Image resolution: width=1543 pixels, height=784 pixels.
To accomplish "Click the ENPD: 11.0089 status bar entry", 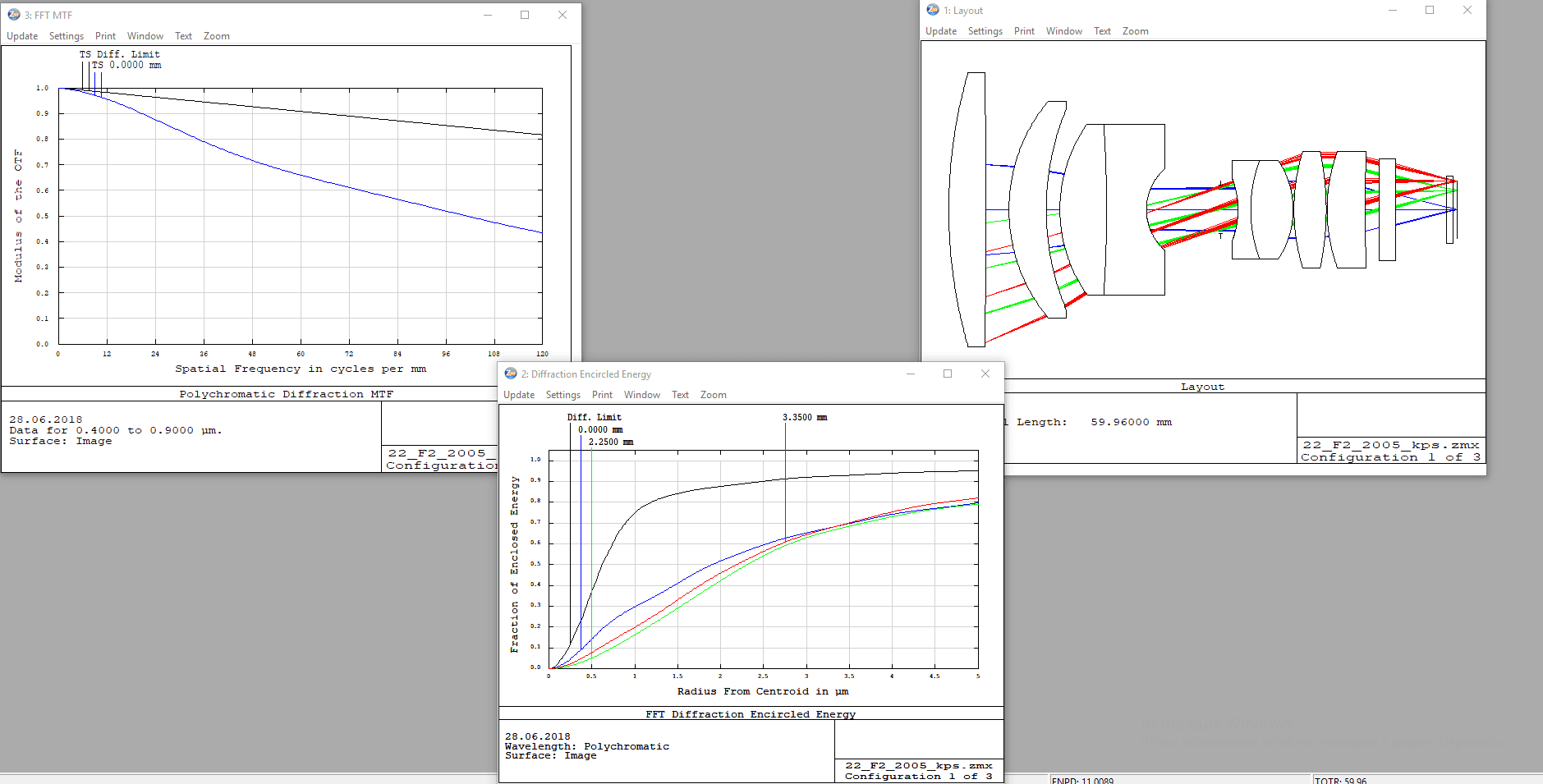I will 1082,780.
